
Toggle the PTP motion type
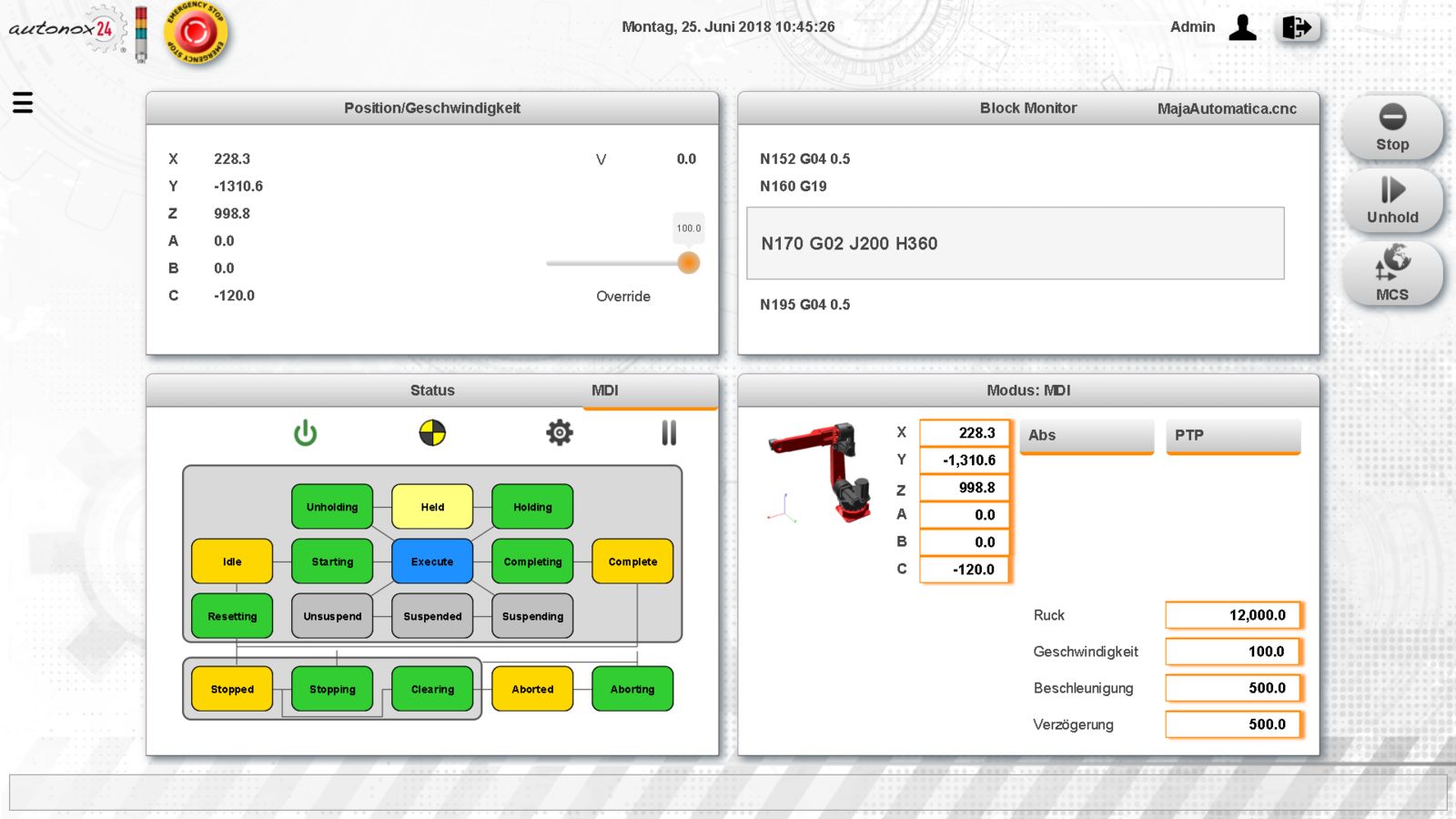coord(1233,436)
